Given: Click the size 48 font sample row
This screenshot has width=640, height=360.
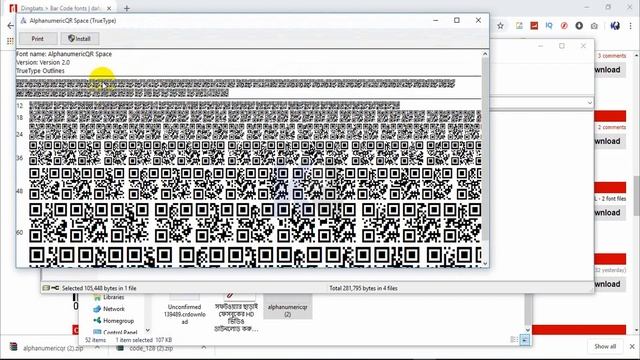Looking at the screenshot, I should pyautogui.click(x=255, y=184).
